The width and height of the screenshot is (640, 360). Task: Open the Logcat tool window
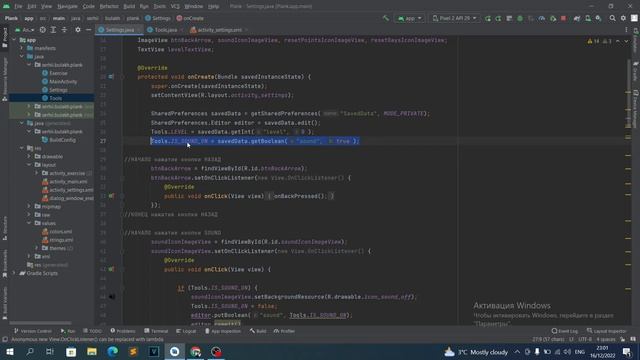click(x=186, y=331)
